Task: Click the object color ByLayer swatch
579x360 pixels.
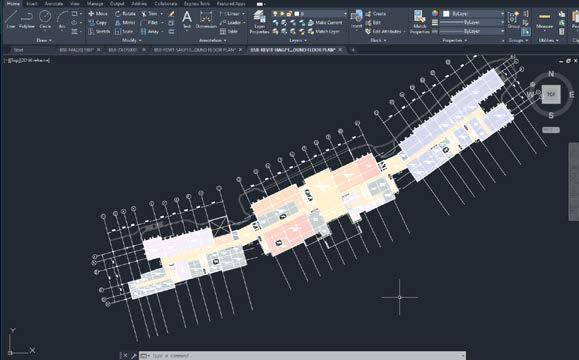Action: (x=446, y=14)
